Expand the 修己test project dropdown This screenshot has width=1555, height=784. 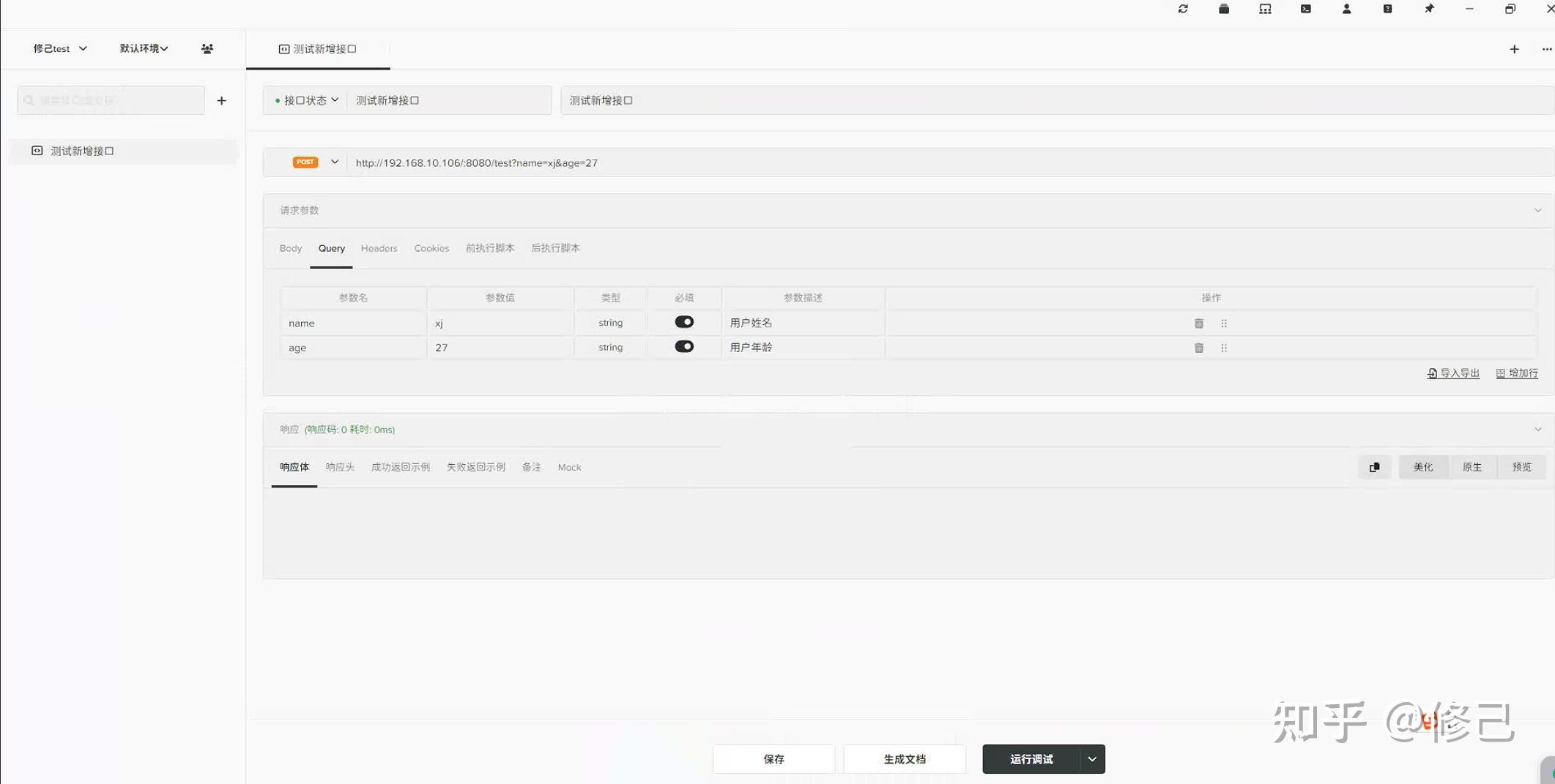59,48
